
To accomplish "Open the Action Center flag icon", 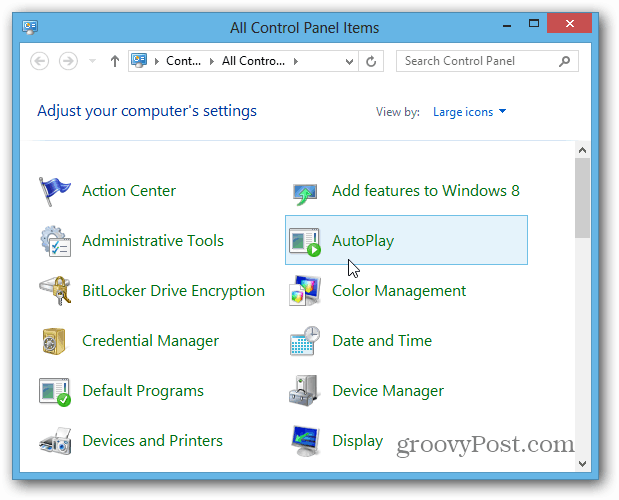I will point(54,191).
